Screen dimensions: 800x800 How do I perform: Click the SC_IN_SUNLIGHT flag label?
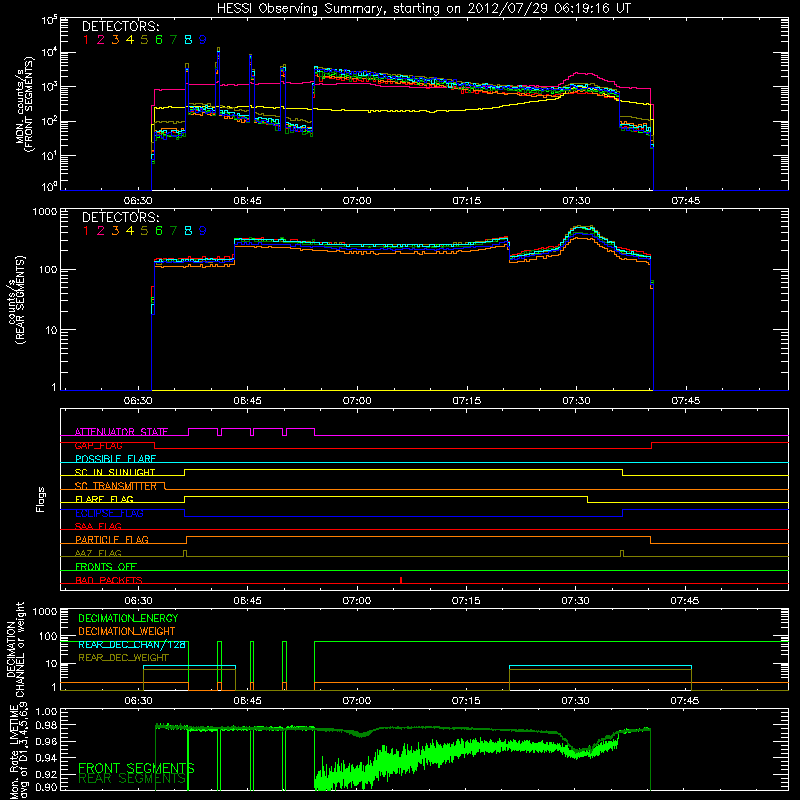click(x=115, y=472)
